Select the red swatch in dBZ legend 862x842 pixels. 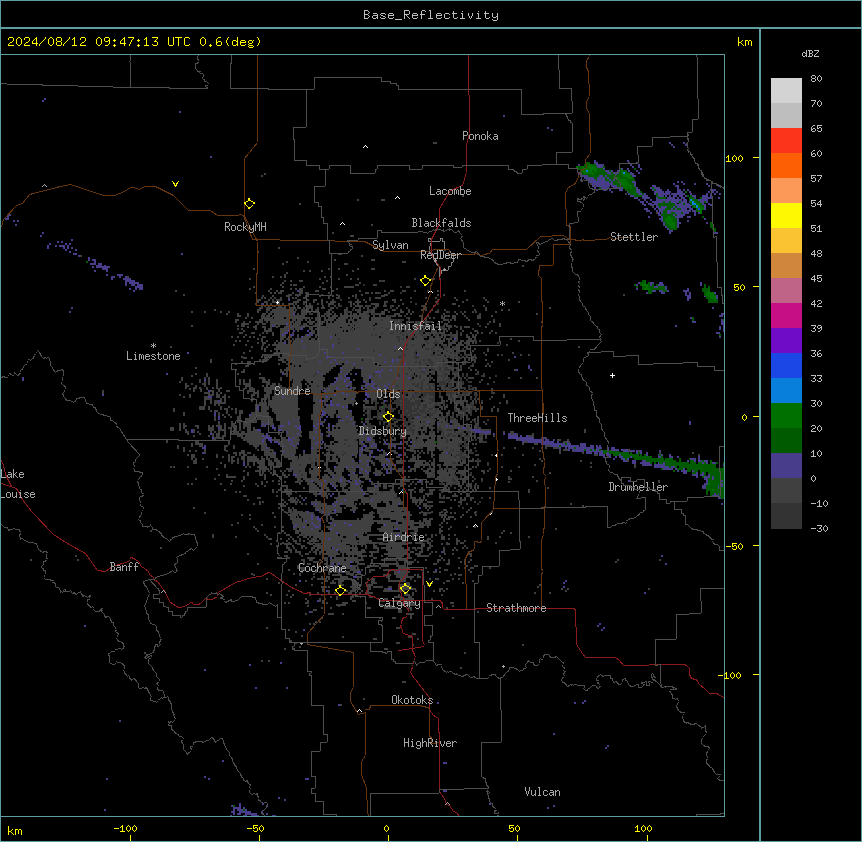click(786, 140)
